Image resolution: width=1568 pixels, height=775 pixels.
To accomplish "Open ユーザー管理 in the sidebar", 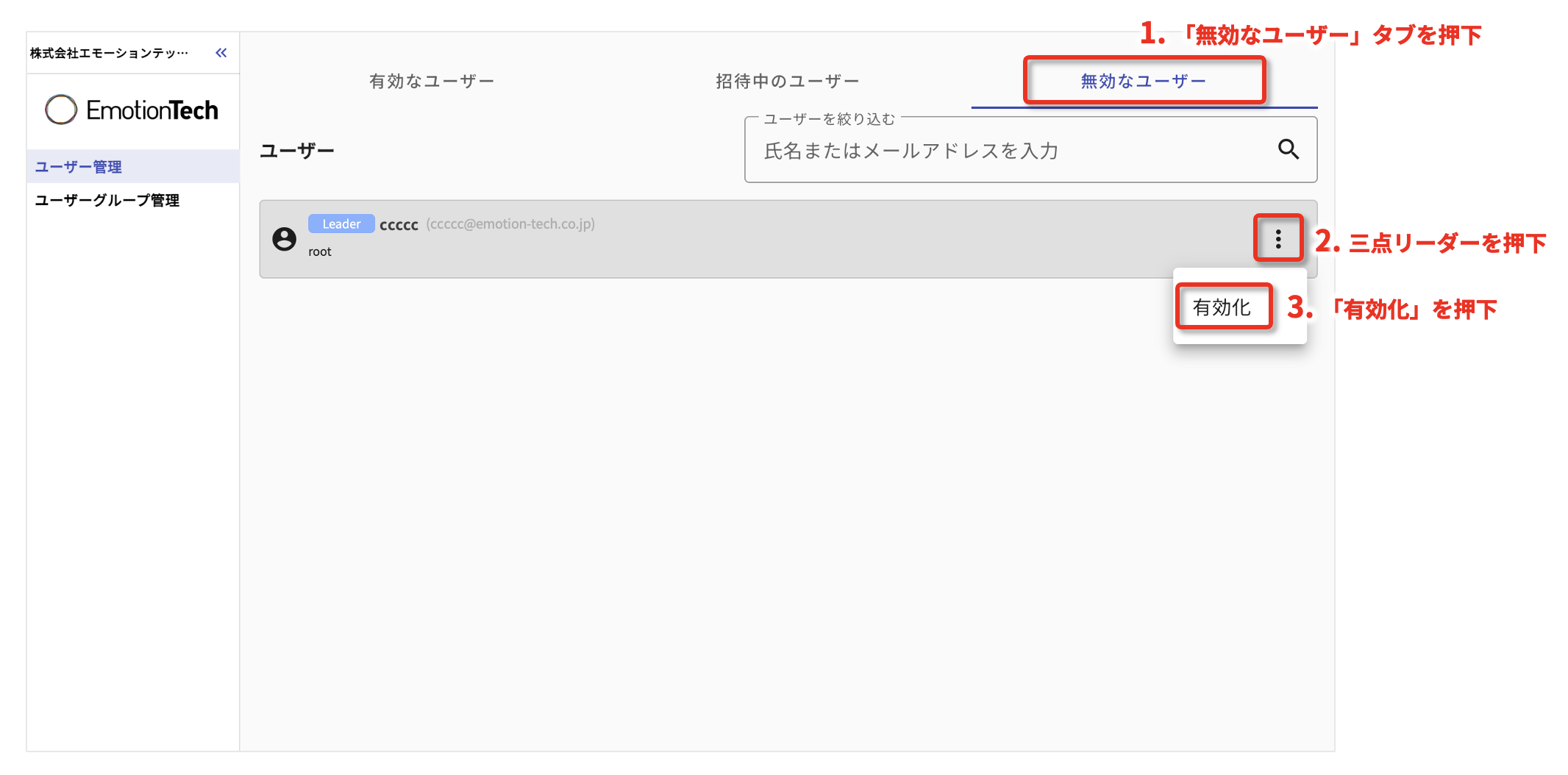I will [x=79, y=167].
